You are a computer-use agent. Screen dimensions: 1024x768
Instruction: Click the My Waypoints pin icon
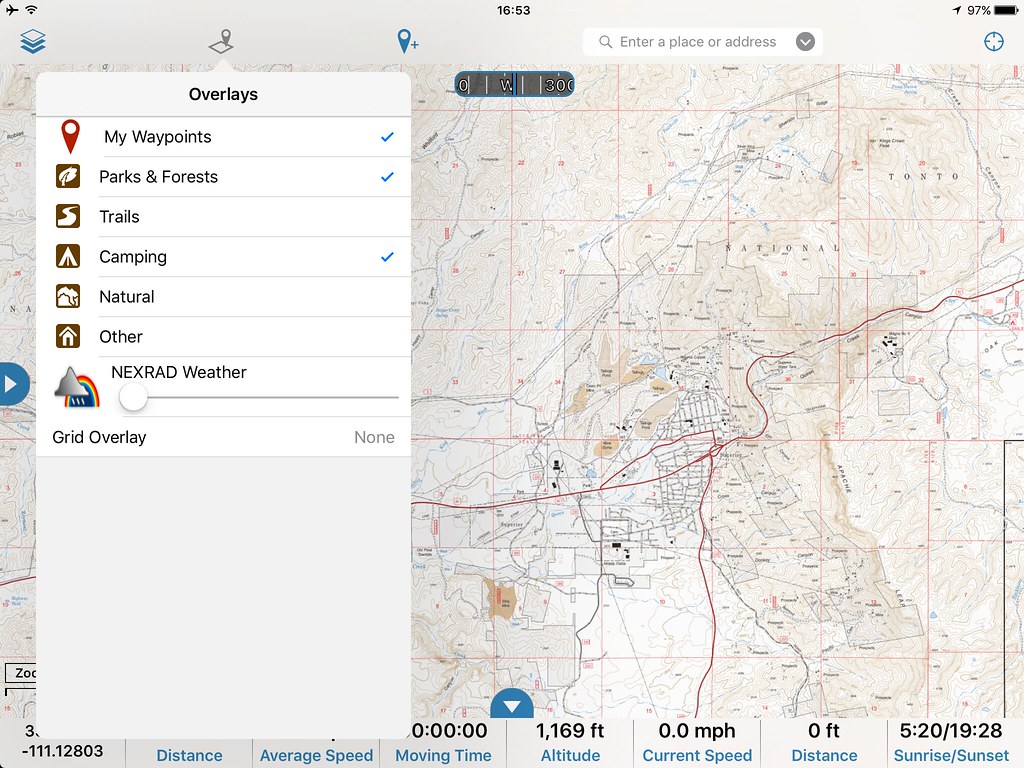coord(70,137)
